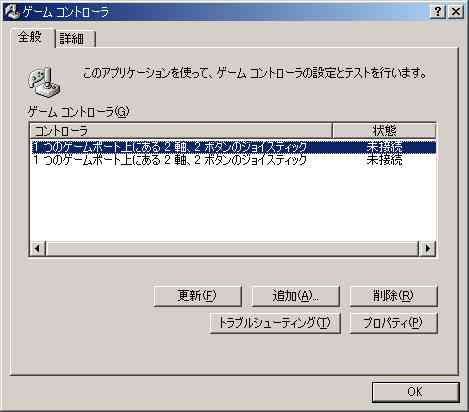Click the 削除(R) button
469x412 pixels.
[x=393, y=295]
